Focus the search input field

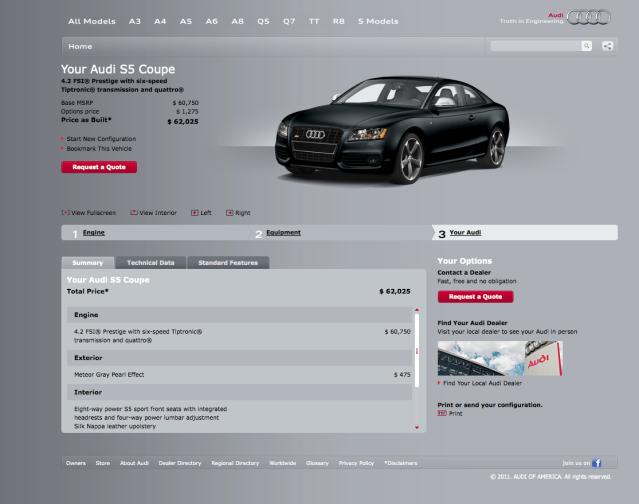tap(536, 46)
